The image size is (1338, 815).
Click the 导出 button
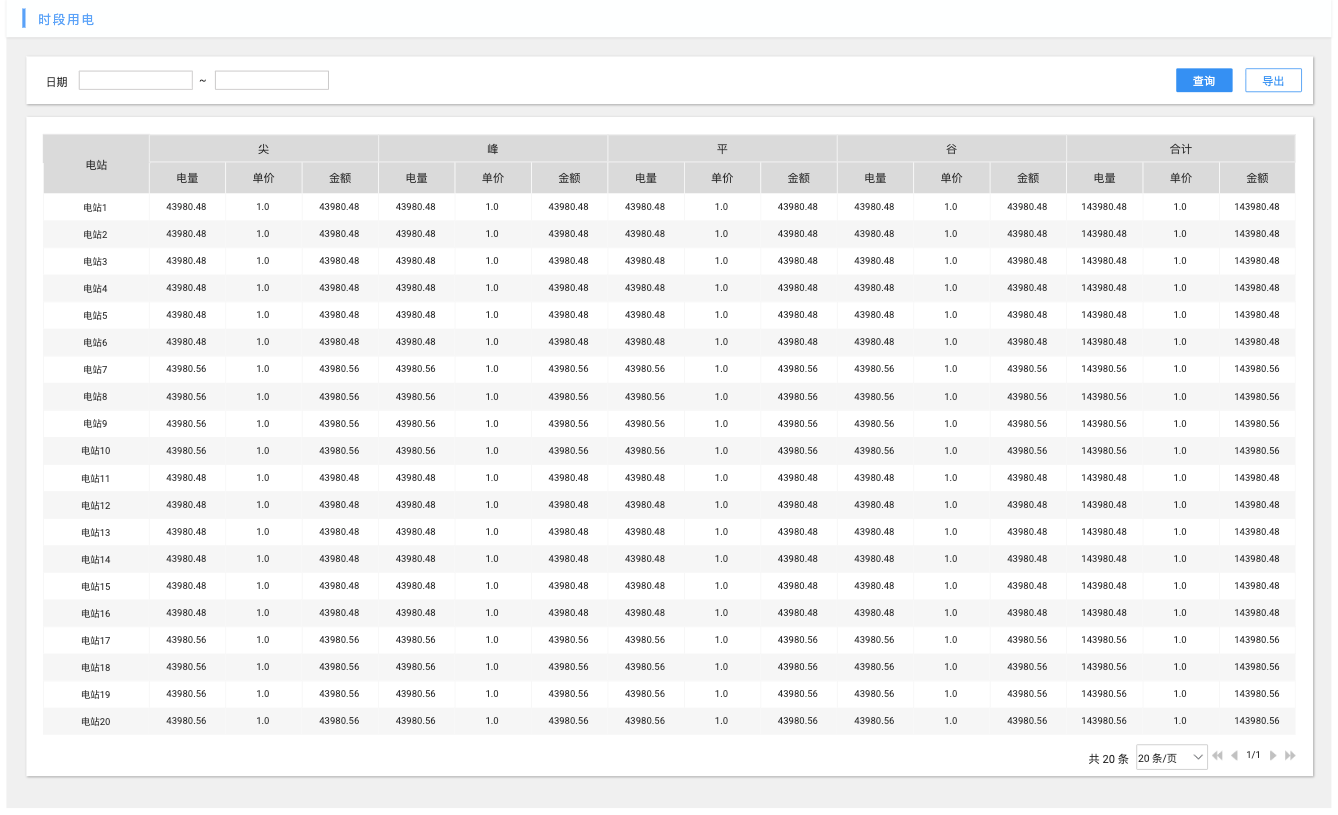click(x=1273, y=81)
